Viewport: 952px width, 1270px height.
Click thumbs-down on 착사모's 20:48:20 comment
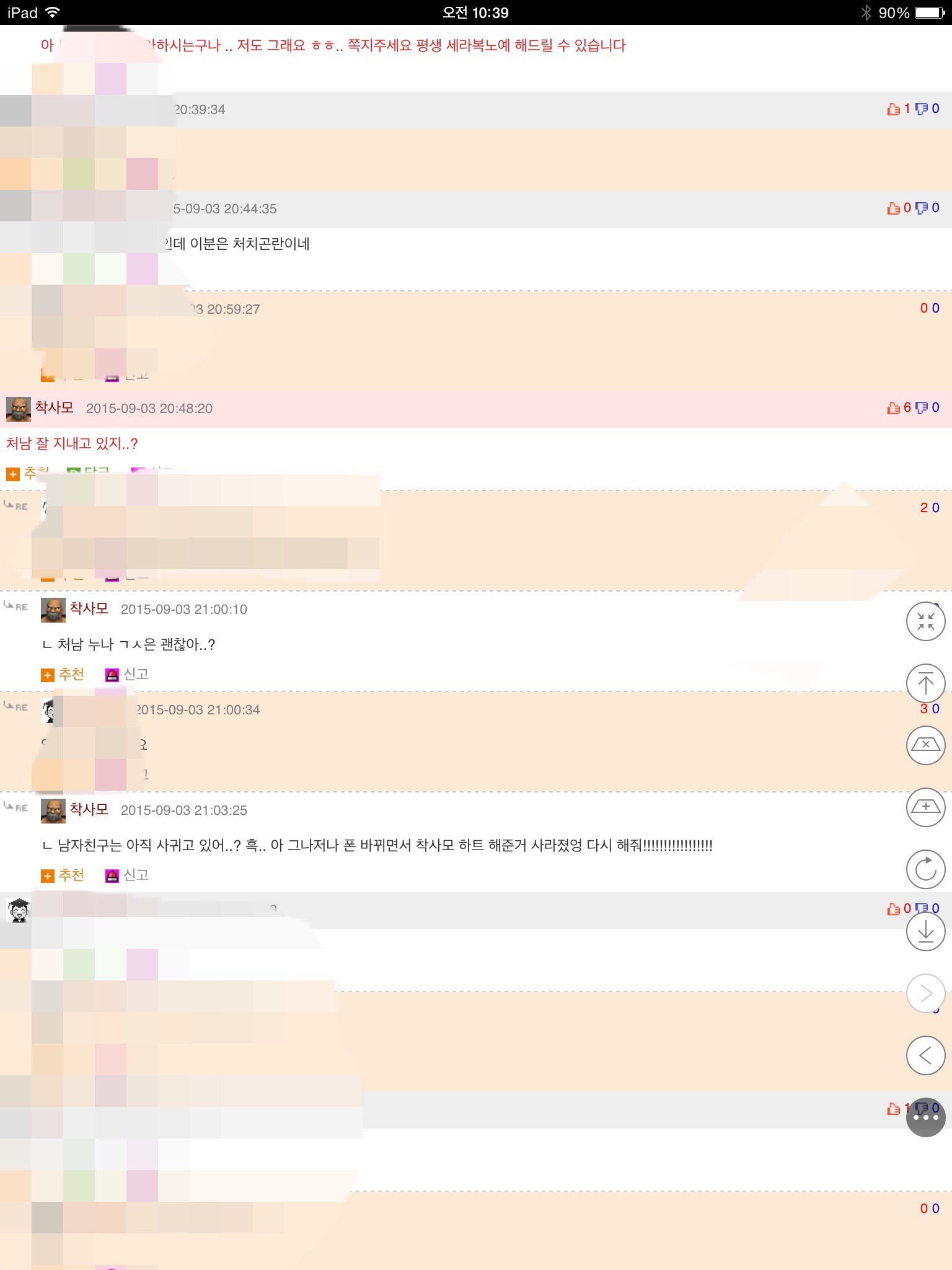(922, 407)
